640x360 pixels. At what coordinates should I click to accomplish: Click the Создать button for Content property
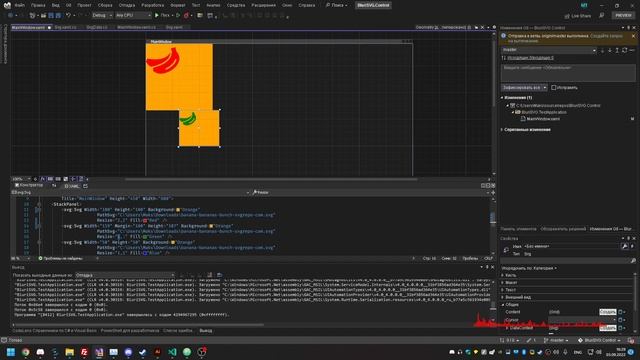[x=607, y=312]
